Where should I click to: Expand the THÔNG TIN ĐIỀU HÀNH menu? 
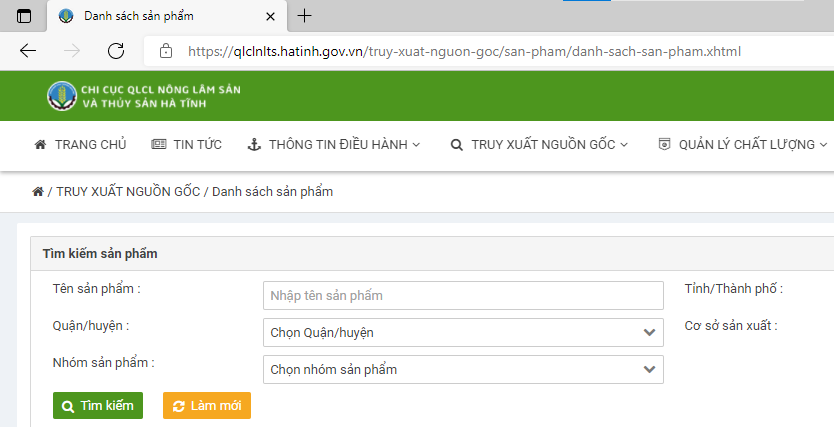pos(334,145)
